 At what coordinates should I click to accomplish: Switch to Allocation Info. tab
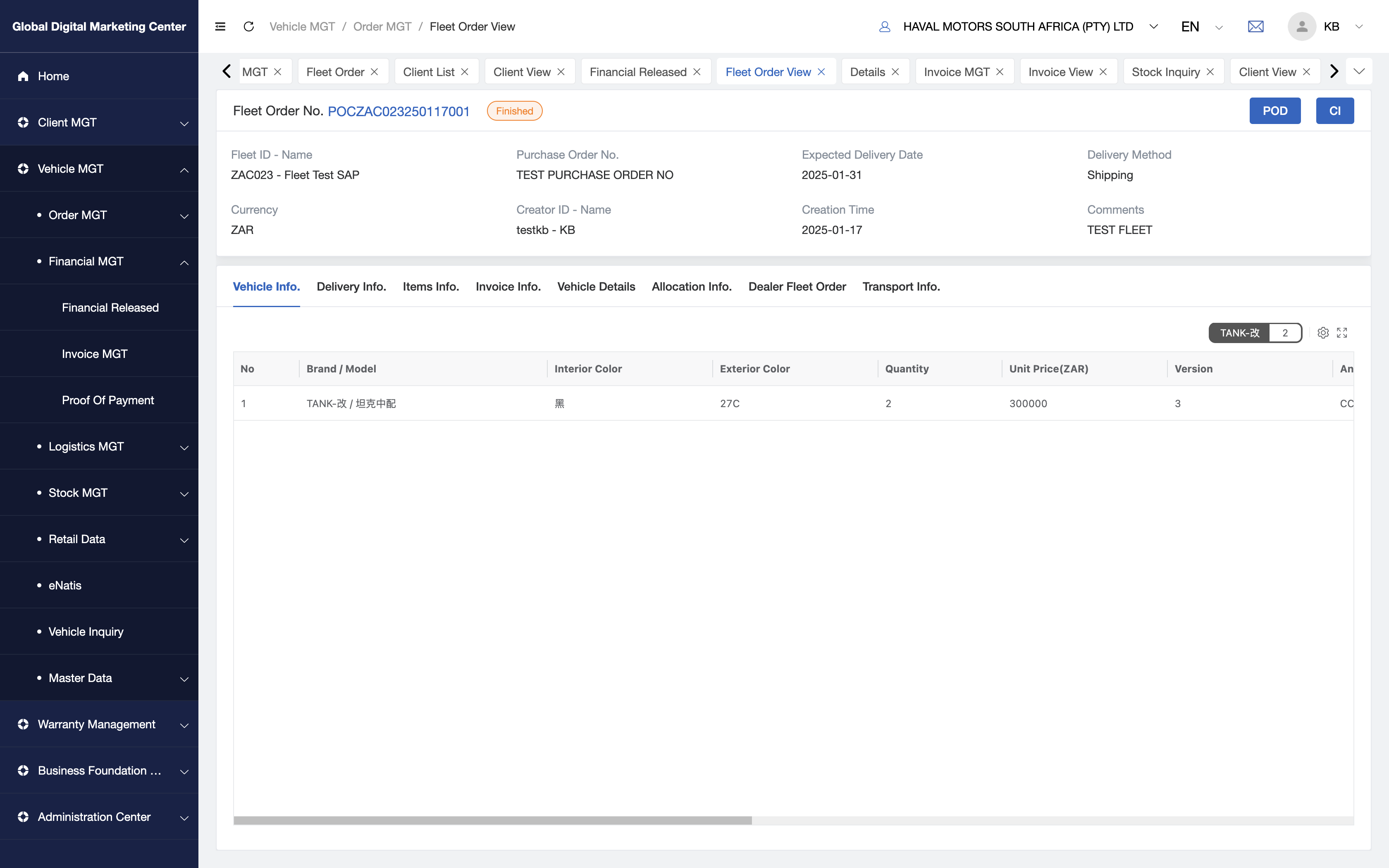(692, 286)
